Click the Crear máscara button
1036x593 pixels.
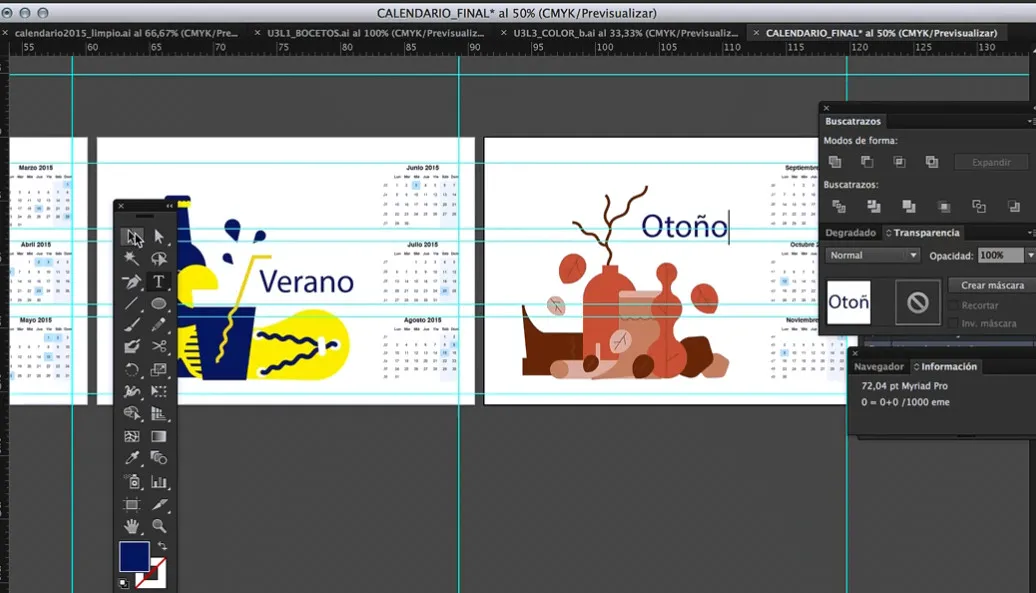click(x=991, y=285)
